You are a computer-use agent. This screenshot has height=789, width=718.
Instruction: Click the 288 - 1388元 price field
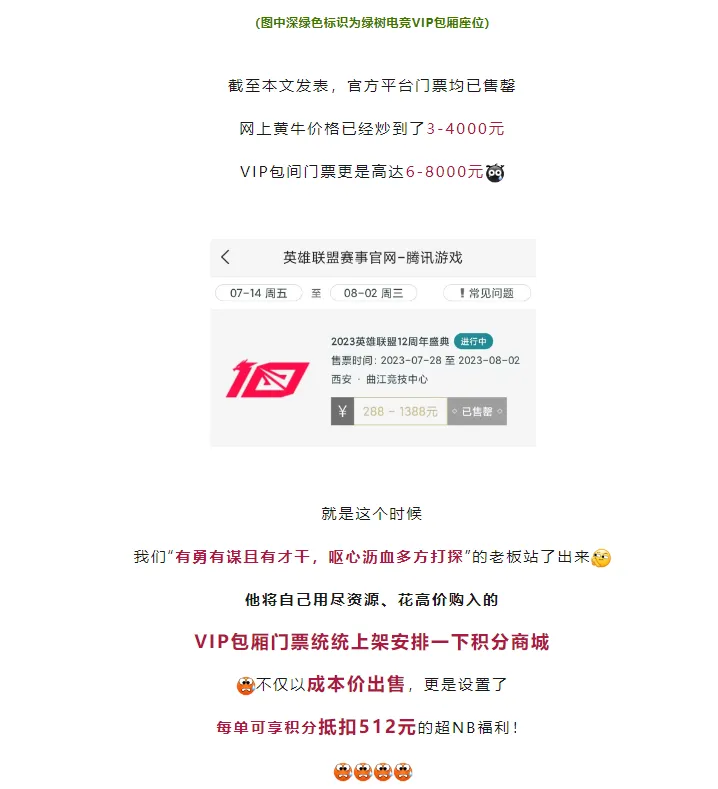[401, 411]
